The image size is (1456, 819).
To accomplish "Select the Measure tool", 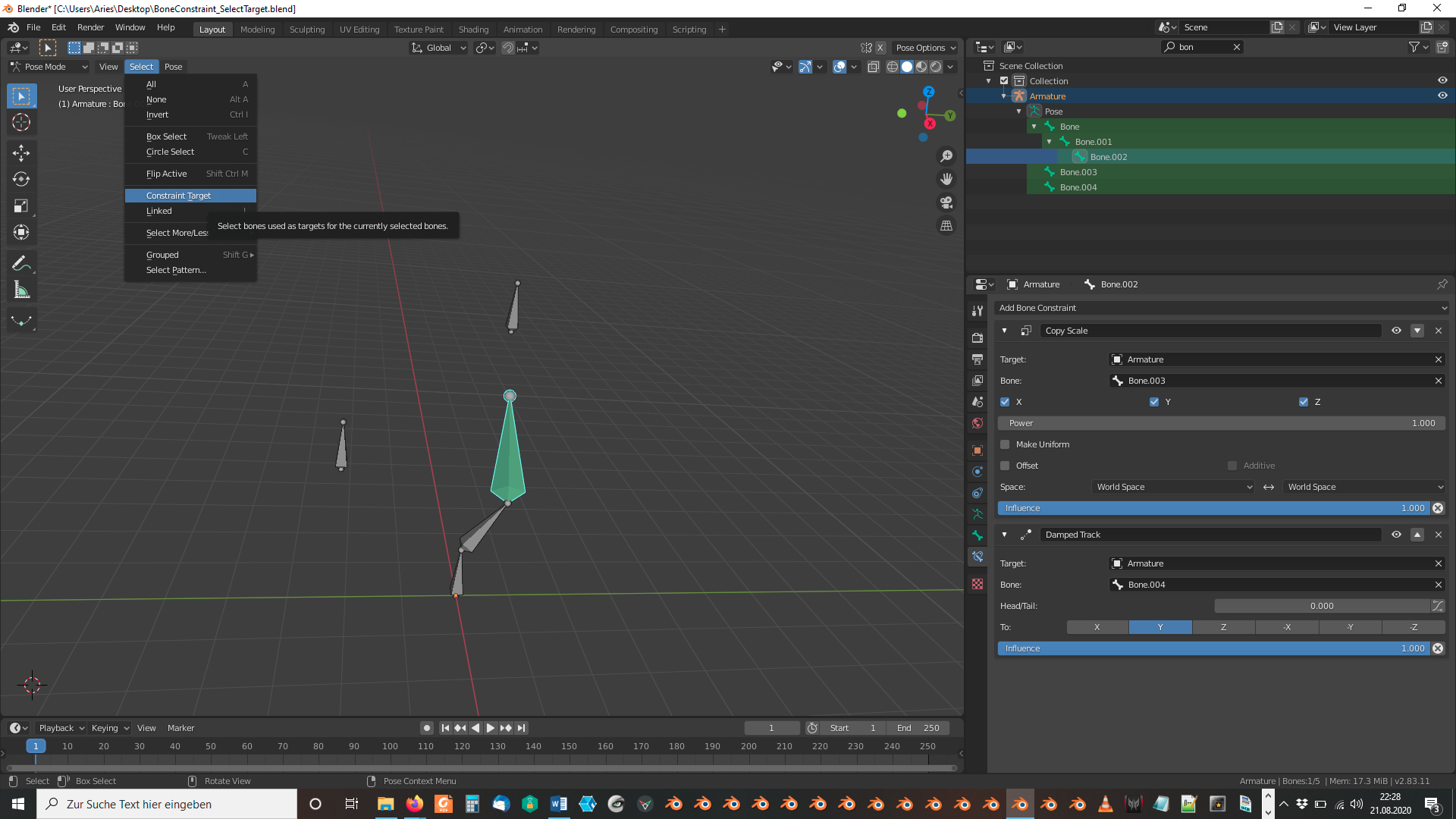I will (21, 290).
